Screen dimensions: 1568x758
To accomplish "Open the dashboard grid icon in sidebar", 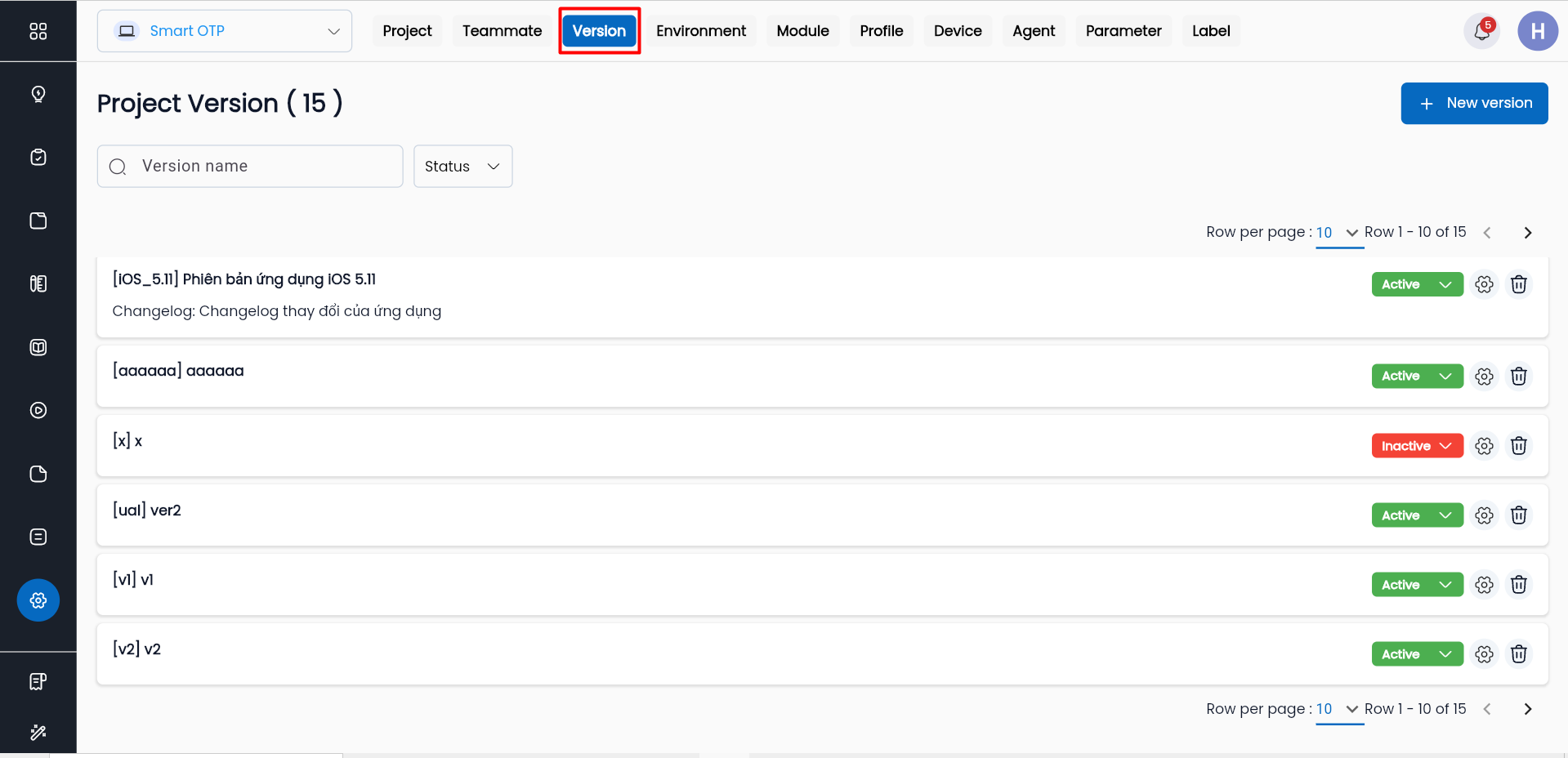I will tap(38, 31).
